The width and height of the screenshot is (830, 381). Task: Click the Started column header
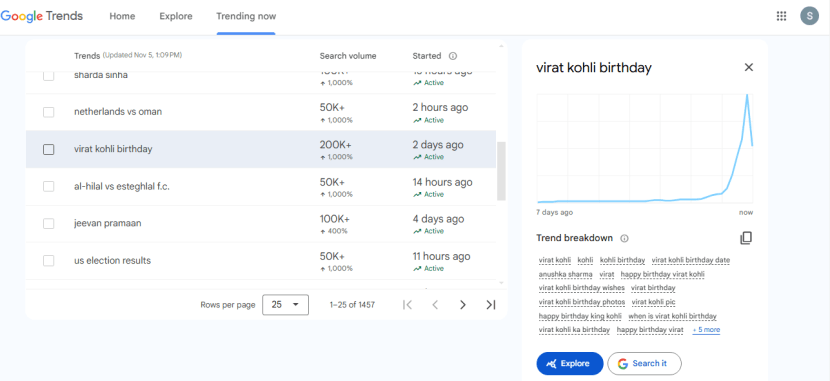[x=427, y=56]
